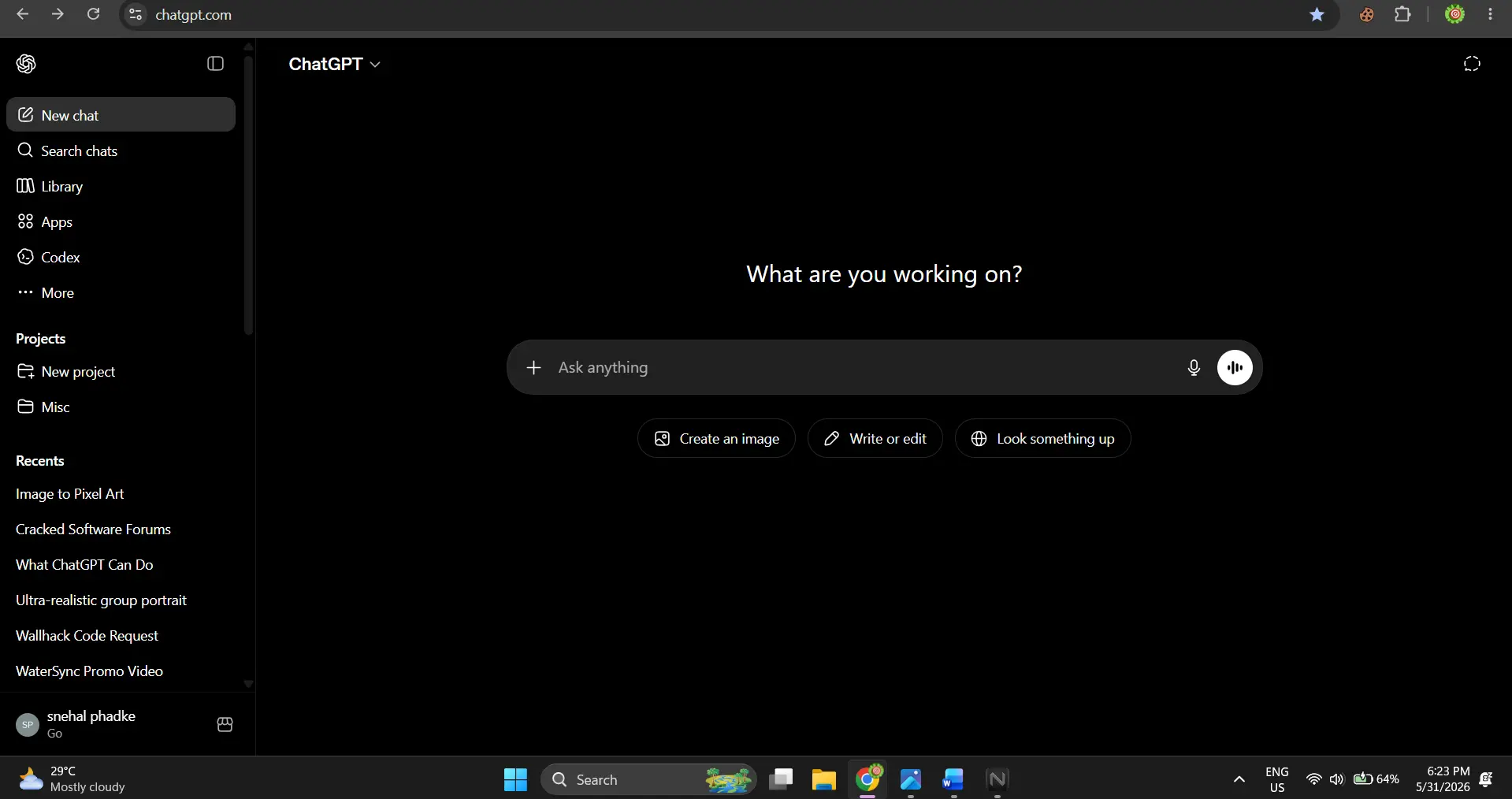The image size is (1512, 799).
Task: Toggle the sidebar collapse icon
Action: [215, 64]
